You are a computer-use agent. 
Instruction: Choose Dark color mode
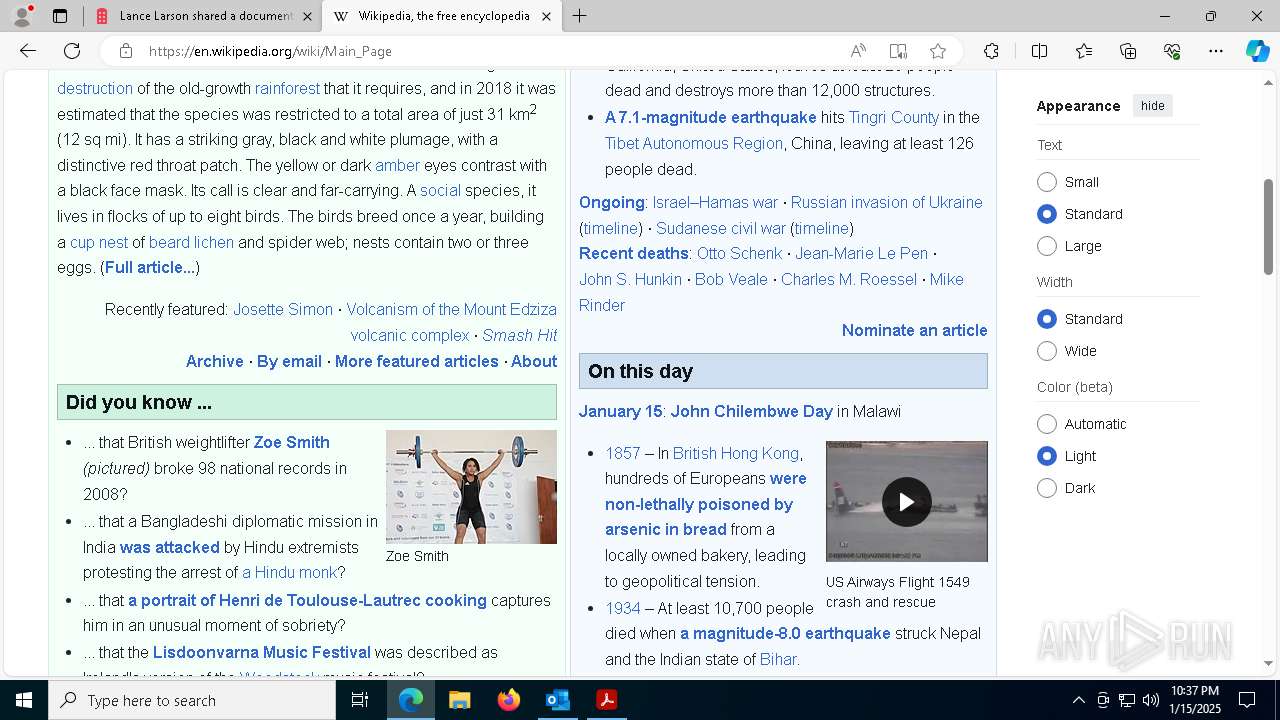pyautogui.click(x=1047, y=488)
